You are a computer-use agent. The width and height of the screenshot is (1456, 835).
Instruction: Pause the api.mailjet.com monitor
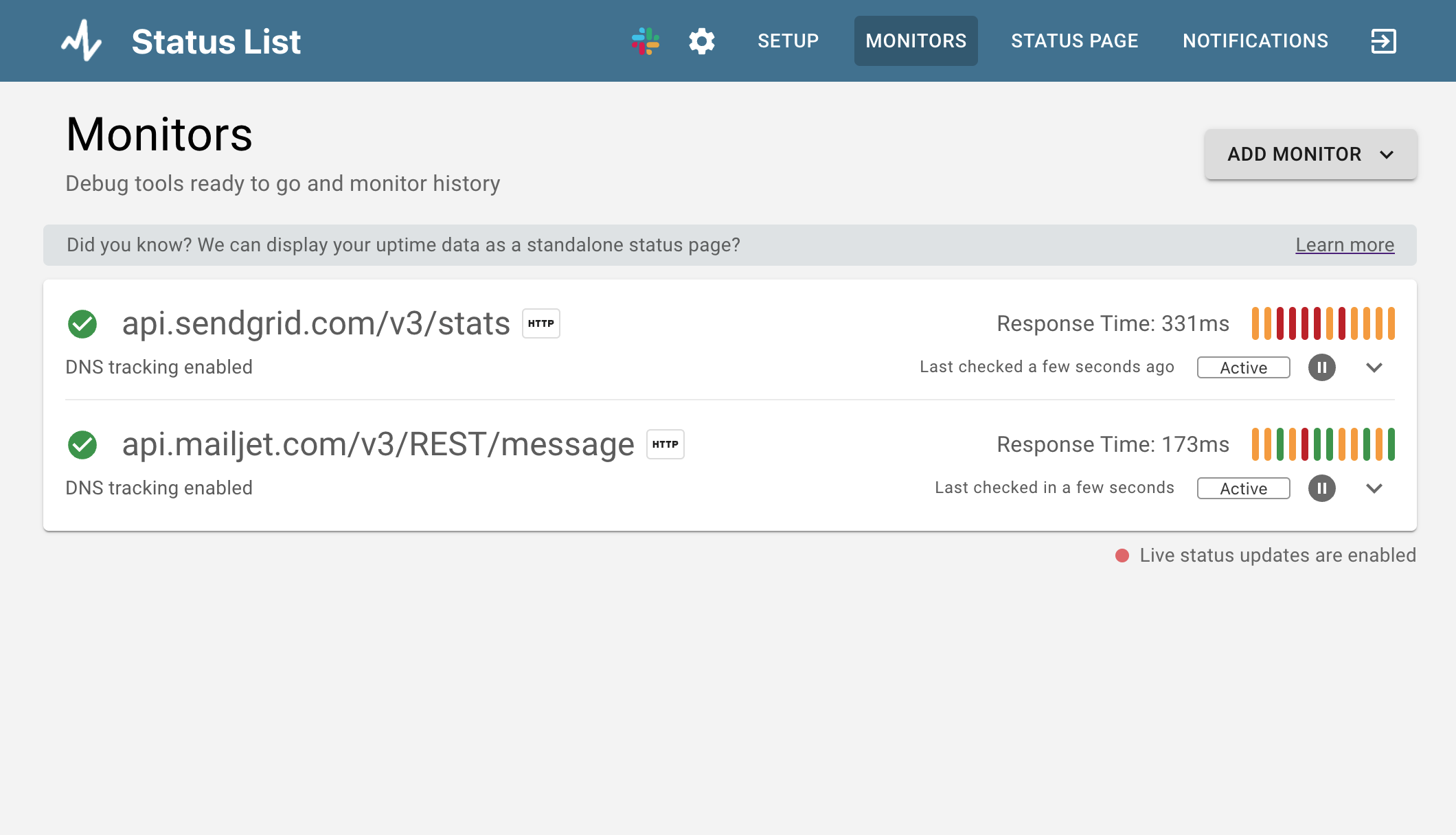(1322, 488)
